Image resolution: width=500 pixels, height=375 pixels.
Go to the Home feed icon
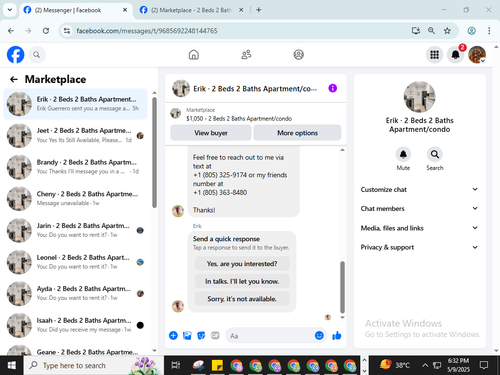point(194,55)
